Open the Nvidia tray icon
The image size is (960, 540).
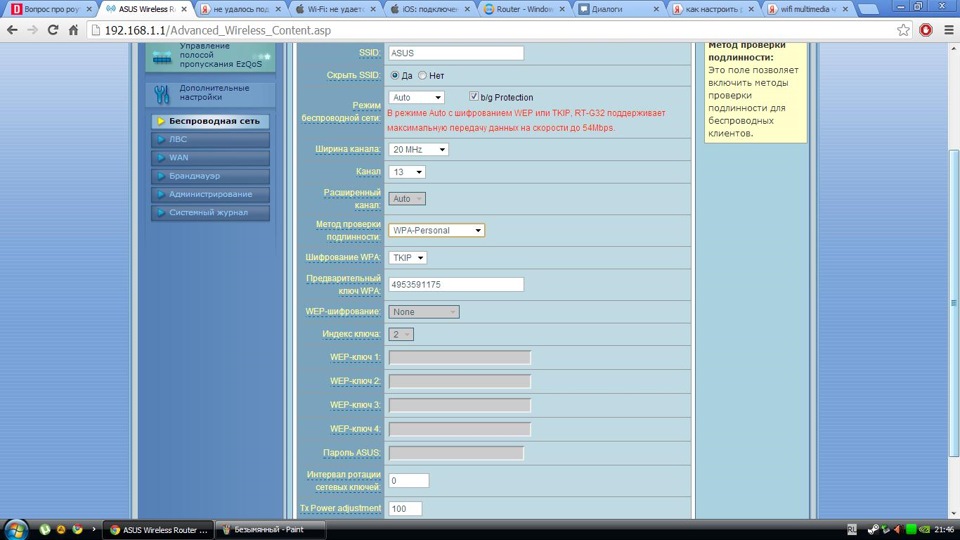click(924, 530)
